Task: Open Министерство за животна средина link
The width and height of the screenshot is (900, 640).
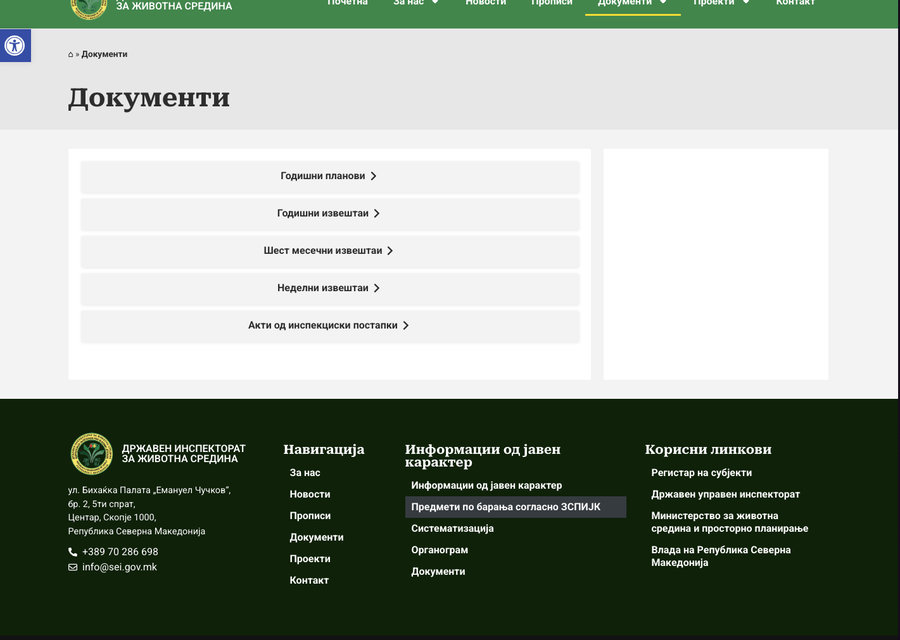Action: click(730, 522)
